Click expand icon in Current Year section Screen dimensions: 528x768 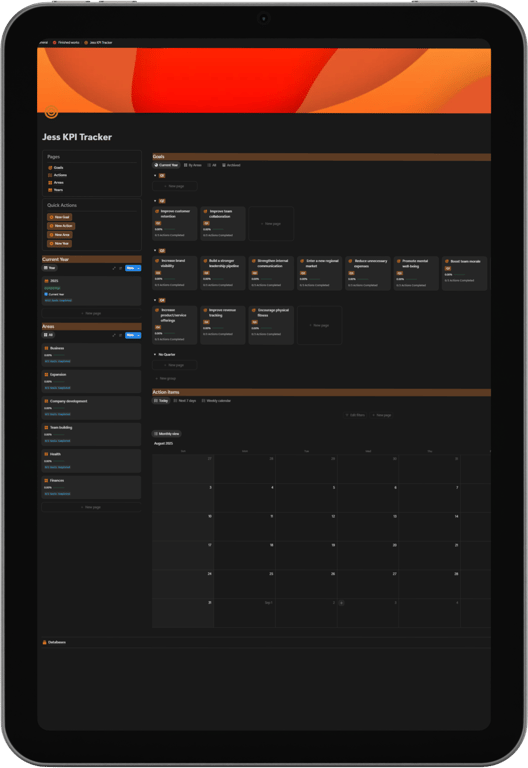click(114, 268)
